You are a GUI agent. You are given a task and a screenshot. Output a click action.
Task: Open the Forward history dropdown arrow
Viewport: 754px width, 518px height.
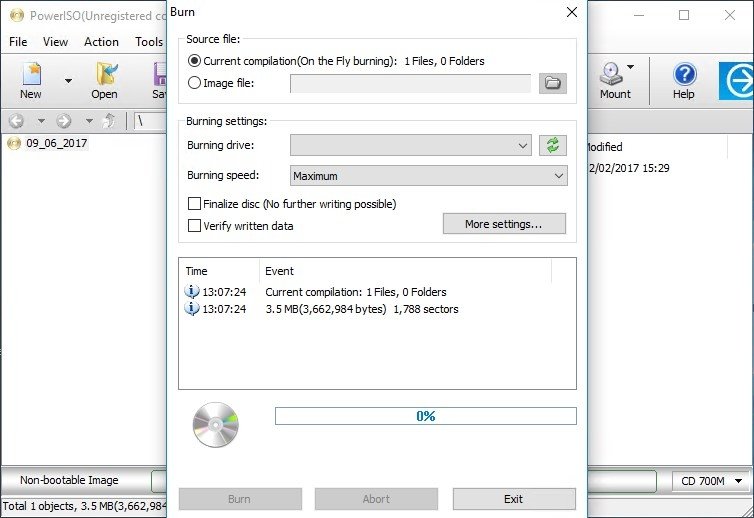coord(89,120)
